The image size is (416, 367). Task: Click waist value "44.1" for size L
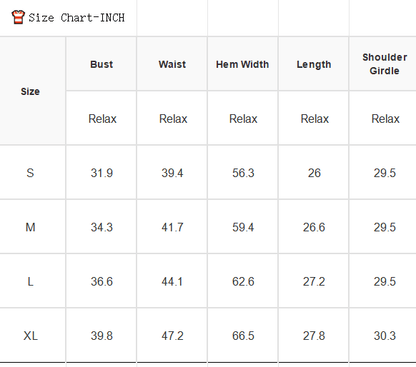(172, 282)
